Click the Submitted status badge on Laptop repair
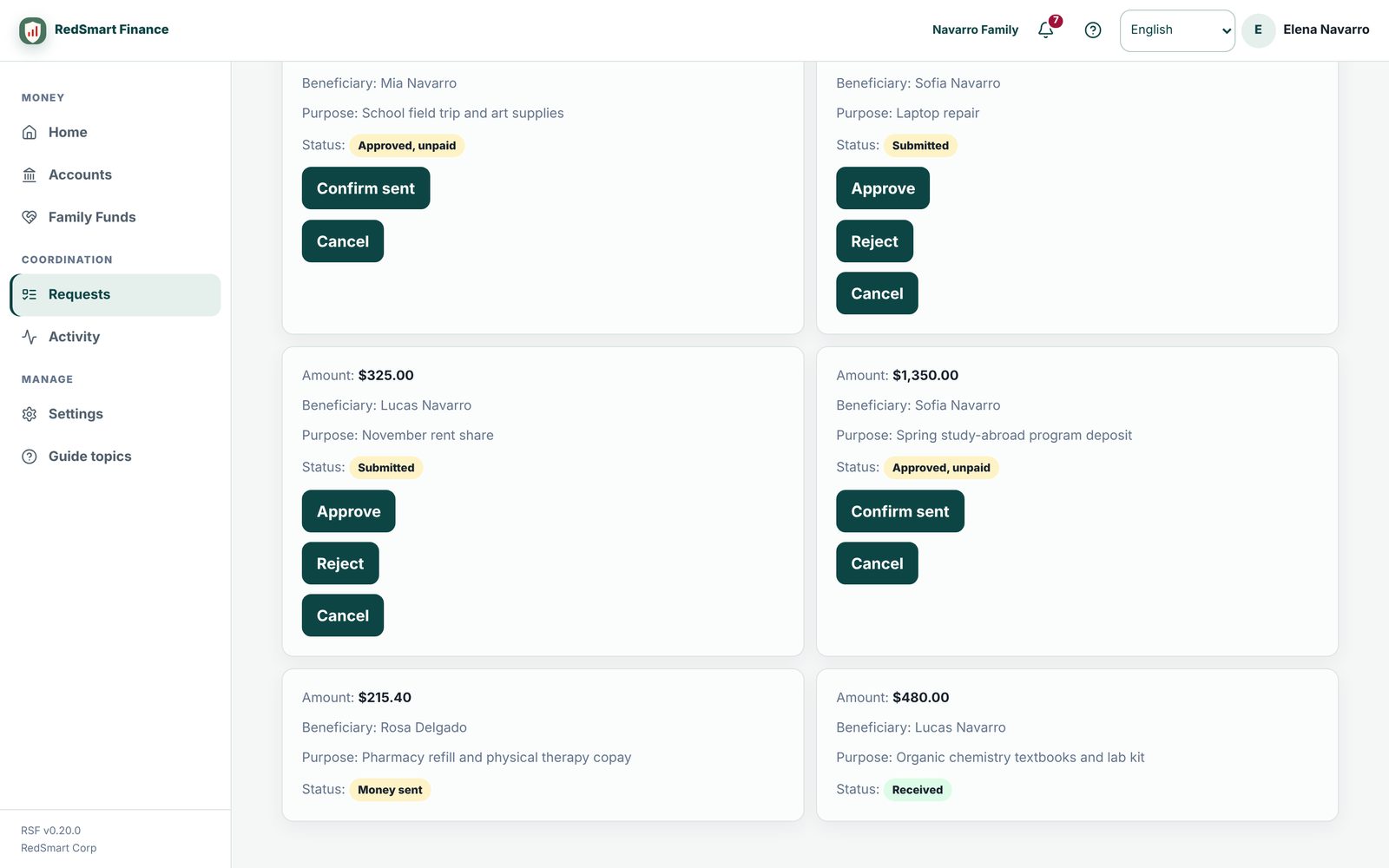1389x868 pixels. pos(920,146)
